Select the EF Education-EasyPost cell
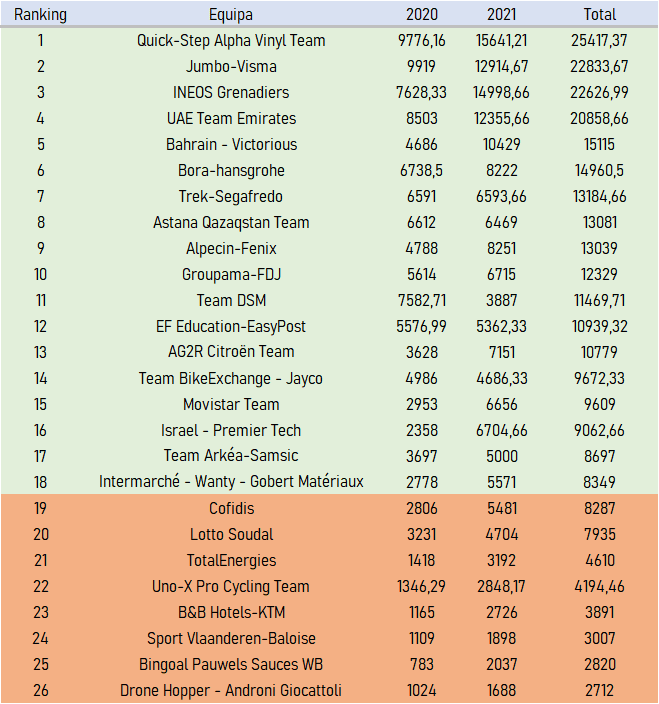This screenshot has width=659, height=704. tap(231, 327)
